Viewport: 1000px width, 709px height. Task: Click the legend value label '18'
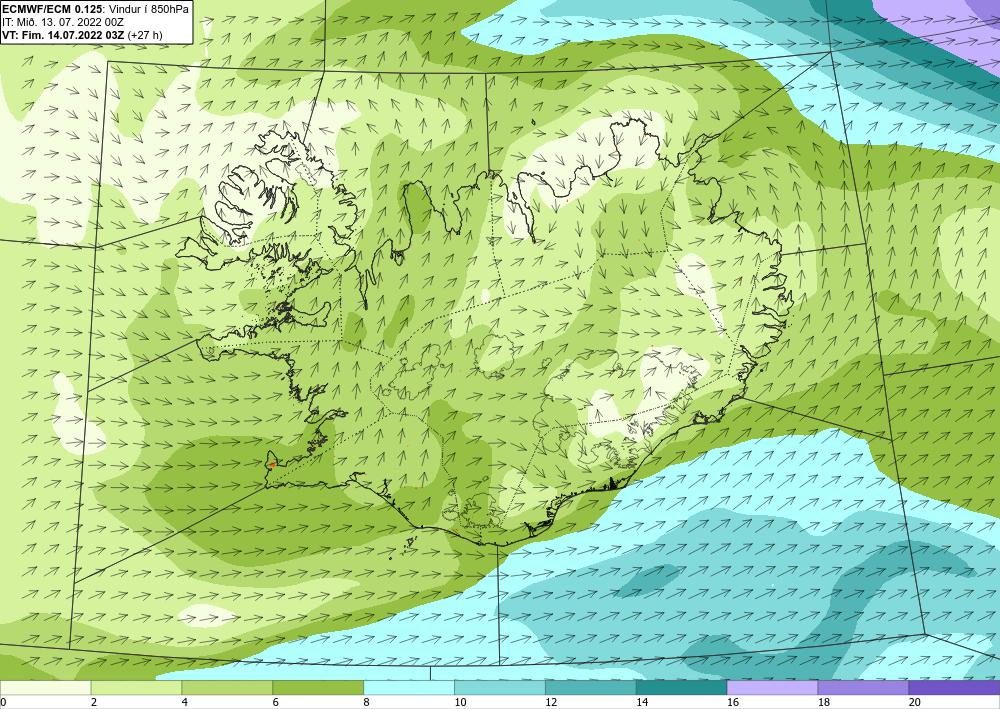pyautogui.click(x=823, y=703)
